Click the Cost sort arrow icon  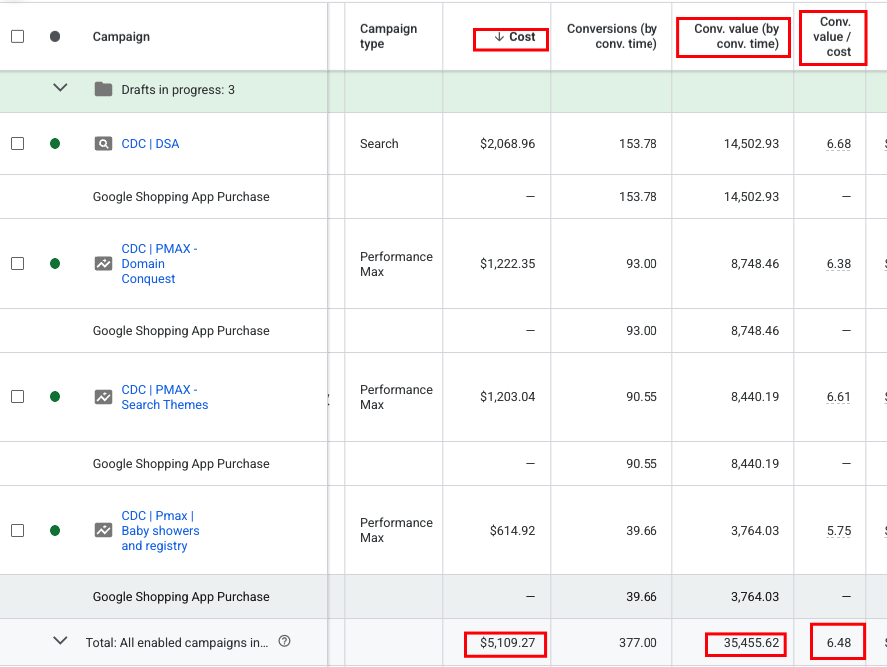499,37
